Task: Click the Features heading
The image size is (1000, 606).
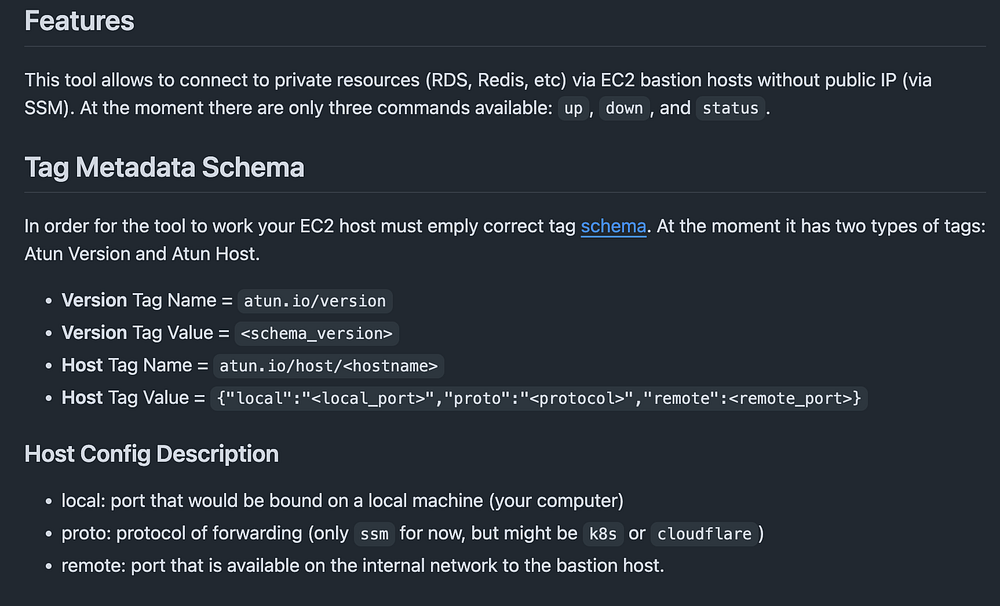Action: click(79, 21)
